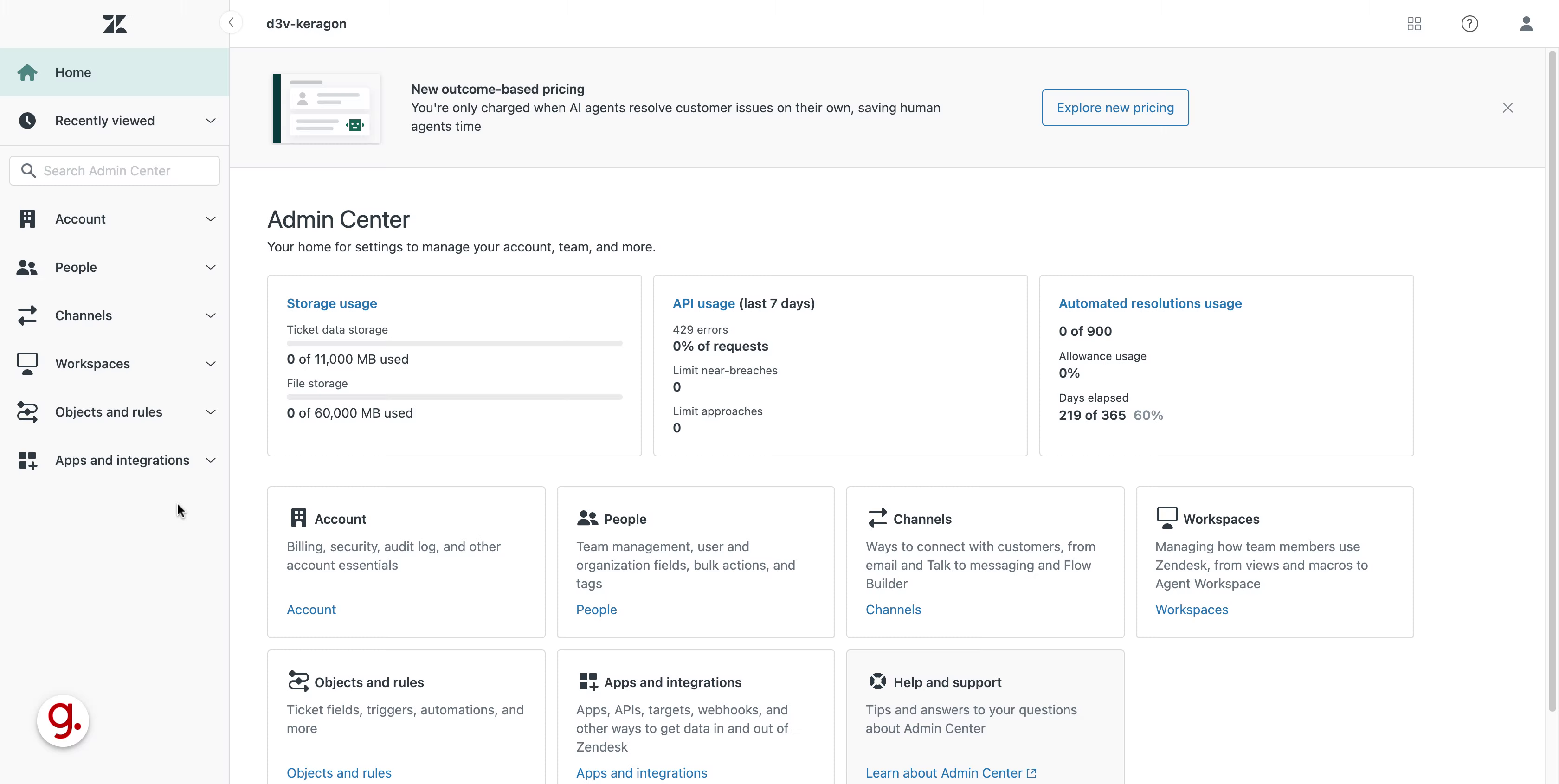Open the user profile icon
This screenshot has height=784, width=1559.
1526,24
